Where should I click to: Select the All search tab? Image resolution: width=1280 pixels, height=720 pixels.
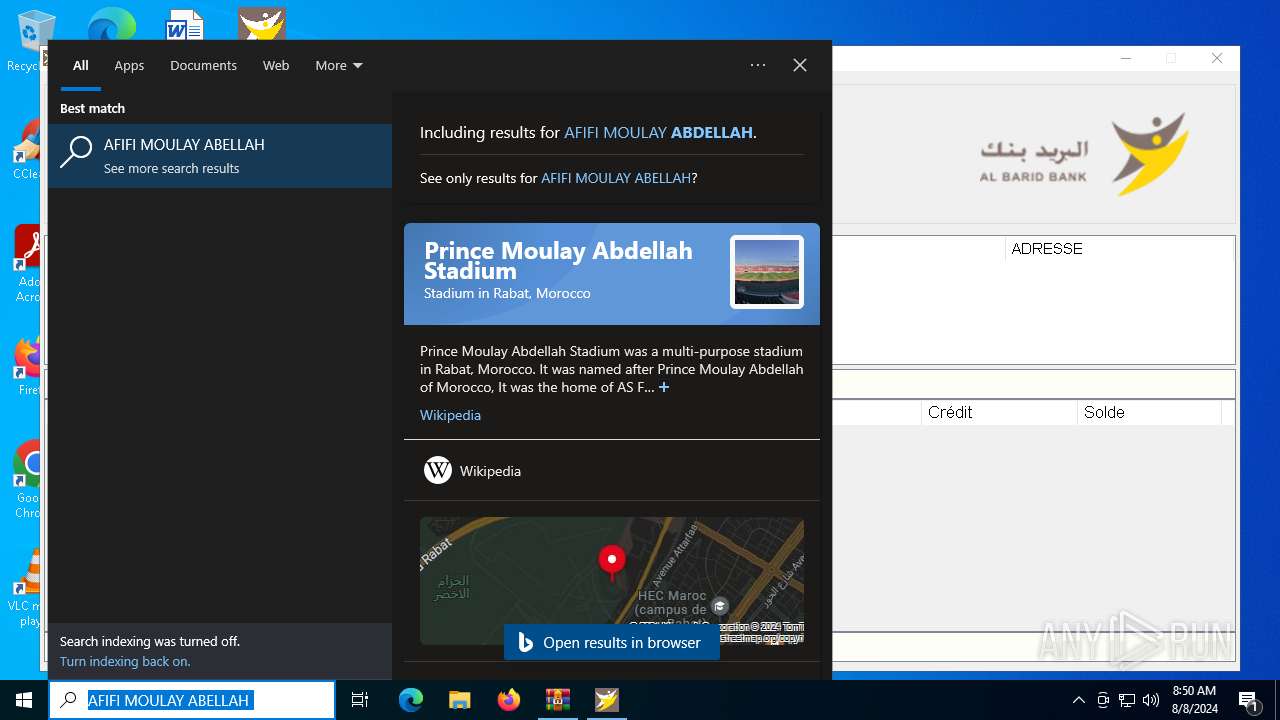(81, 65)
